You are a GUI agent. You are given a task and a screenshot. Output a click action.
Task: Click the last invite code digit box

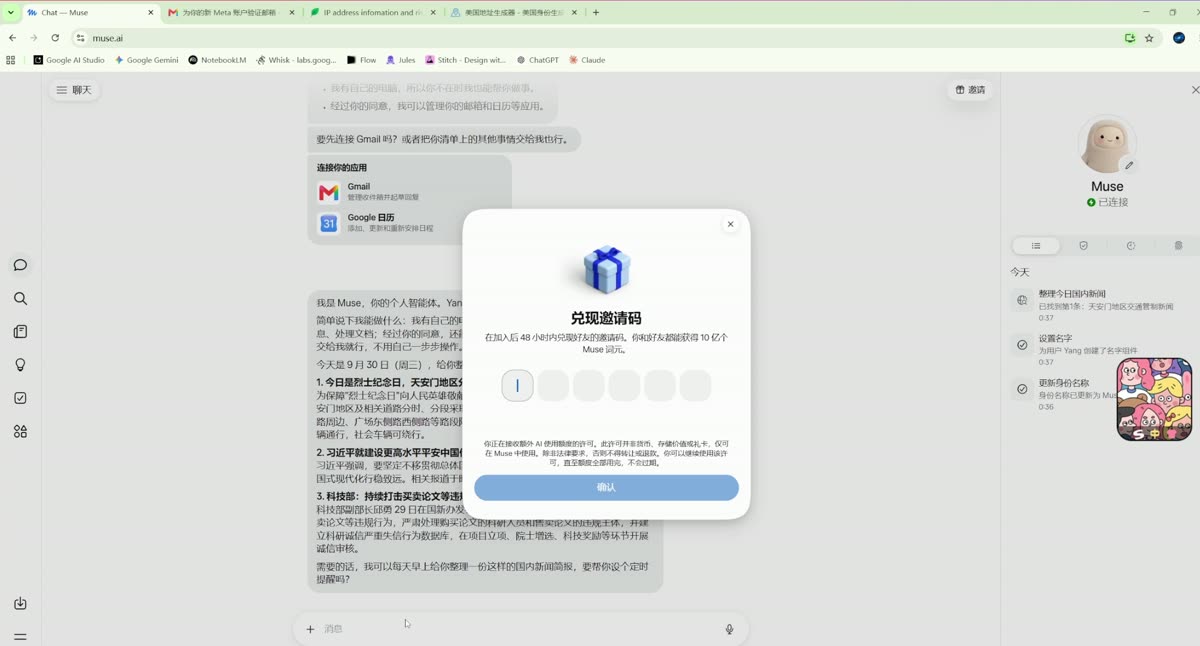[x=695, y=385]
